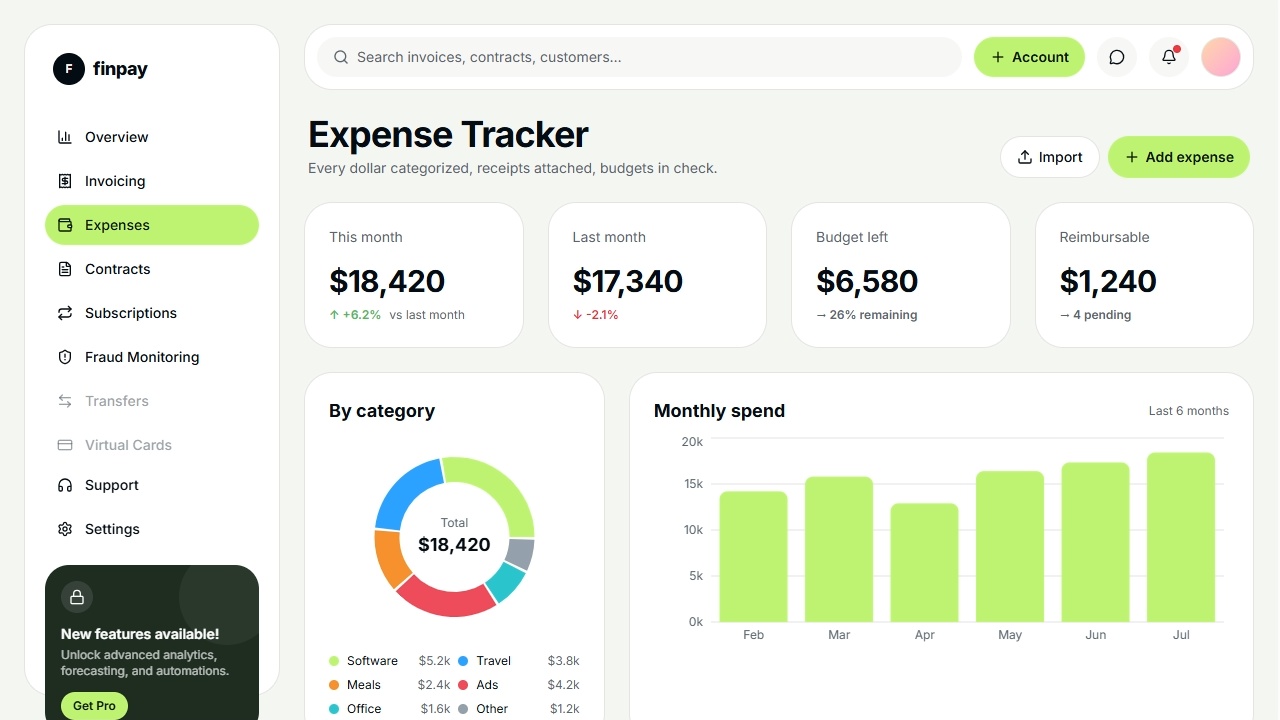This screenshot has height=720, width=1280.
Task: Click the Software legend color dot
Action: pyautogui.click(x=334, y=661)
